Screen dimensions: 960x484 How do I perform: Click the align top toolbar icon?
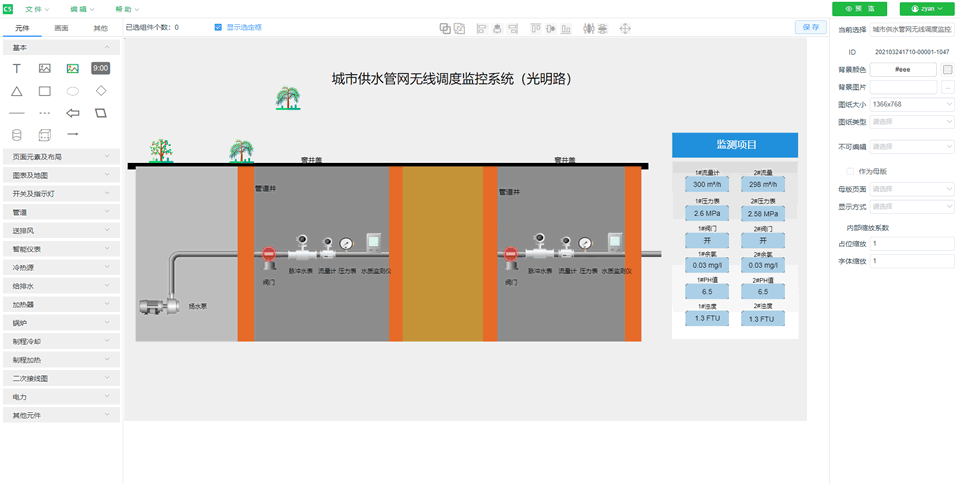[x=536, y=28]
